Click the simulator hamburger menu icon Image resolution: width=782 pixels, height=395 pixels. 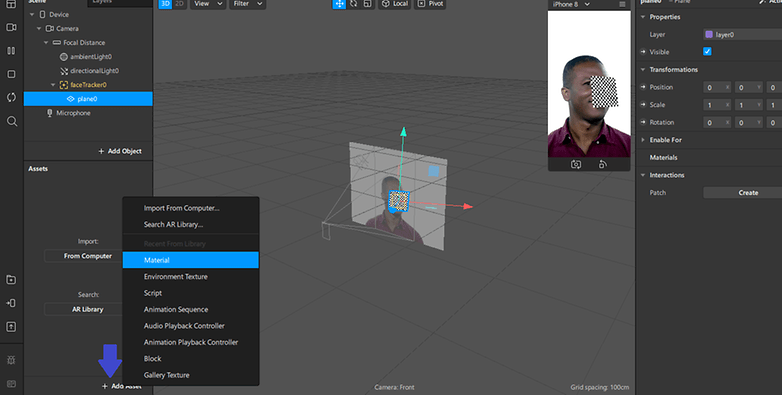(x=622, y=4)
